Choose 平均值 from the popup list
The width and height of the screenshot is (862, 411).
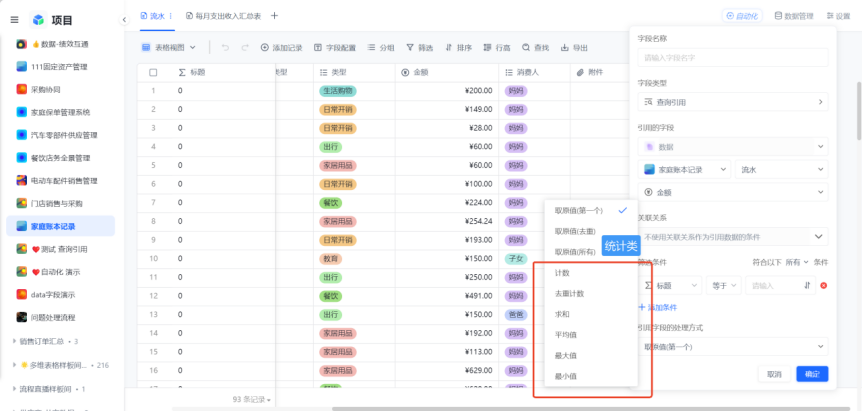click(591, 335)
